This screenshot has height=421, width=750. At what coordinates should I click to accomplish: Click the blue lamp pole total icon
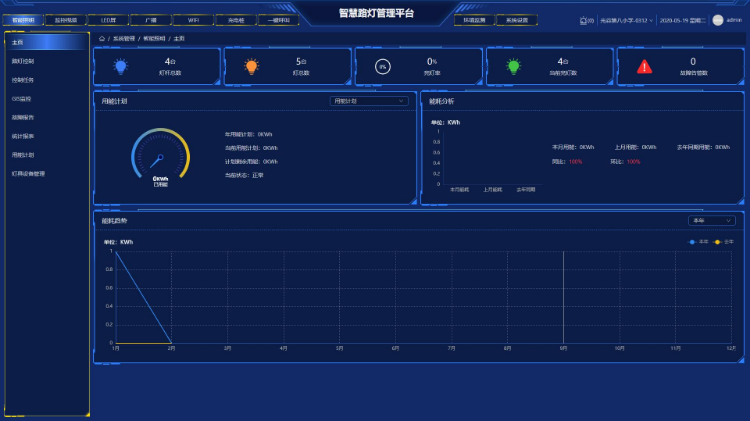click(x=121, y=66)
